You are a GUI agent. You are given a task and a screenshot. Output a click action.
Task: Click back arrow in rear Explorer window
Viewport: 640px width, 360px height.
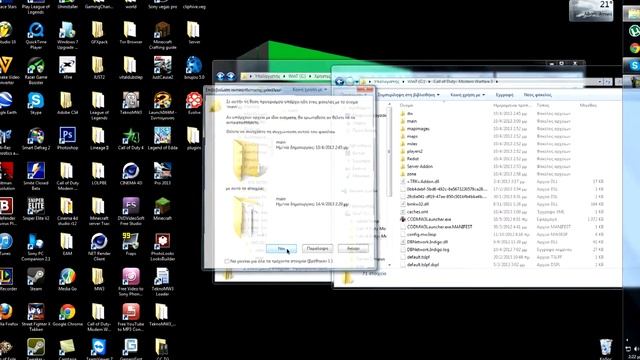[x=220, y=76]
